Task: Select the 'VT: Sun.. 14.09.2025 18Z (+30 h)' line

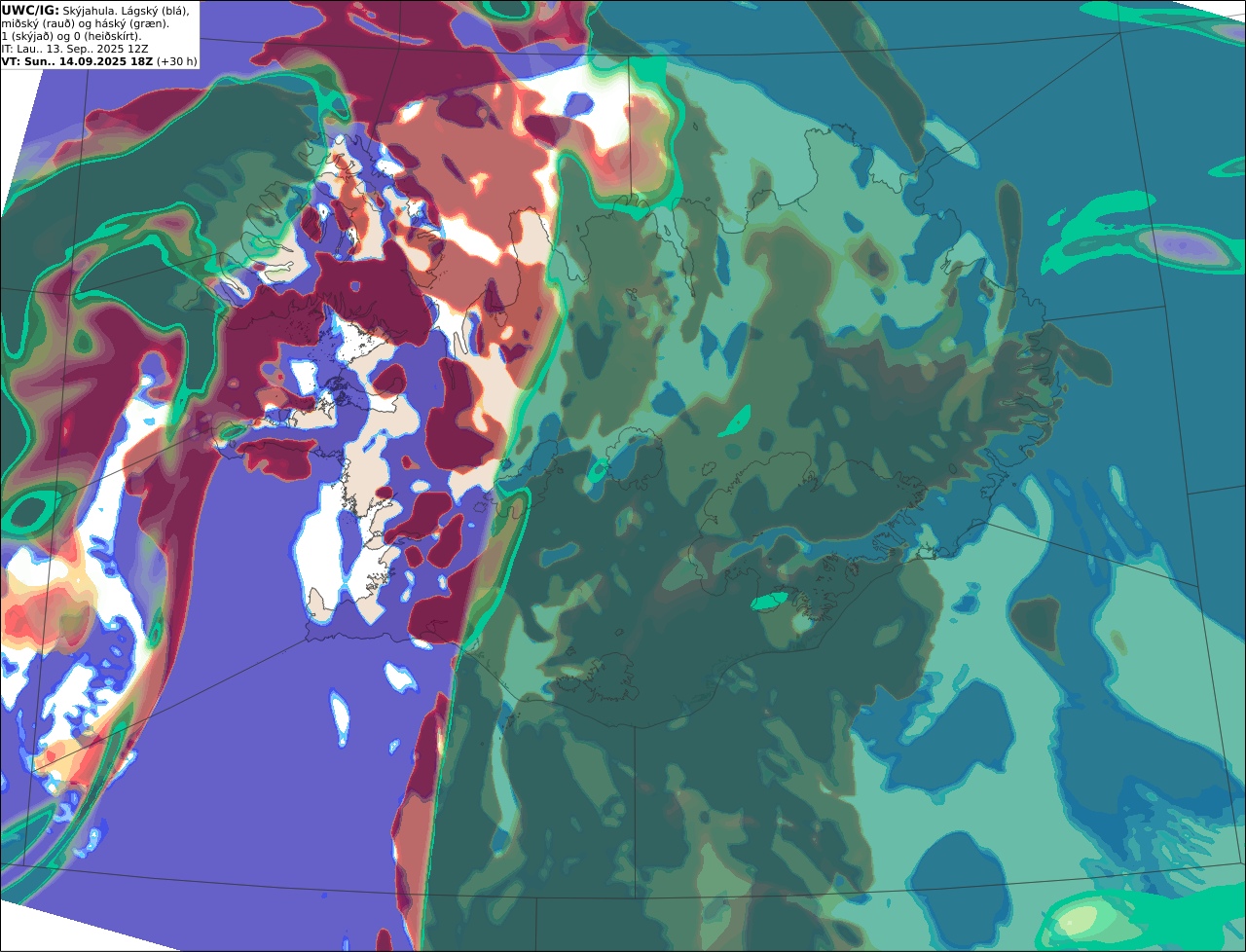Action: (98, 60)
